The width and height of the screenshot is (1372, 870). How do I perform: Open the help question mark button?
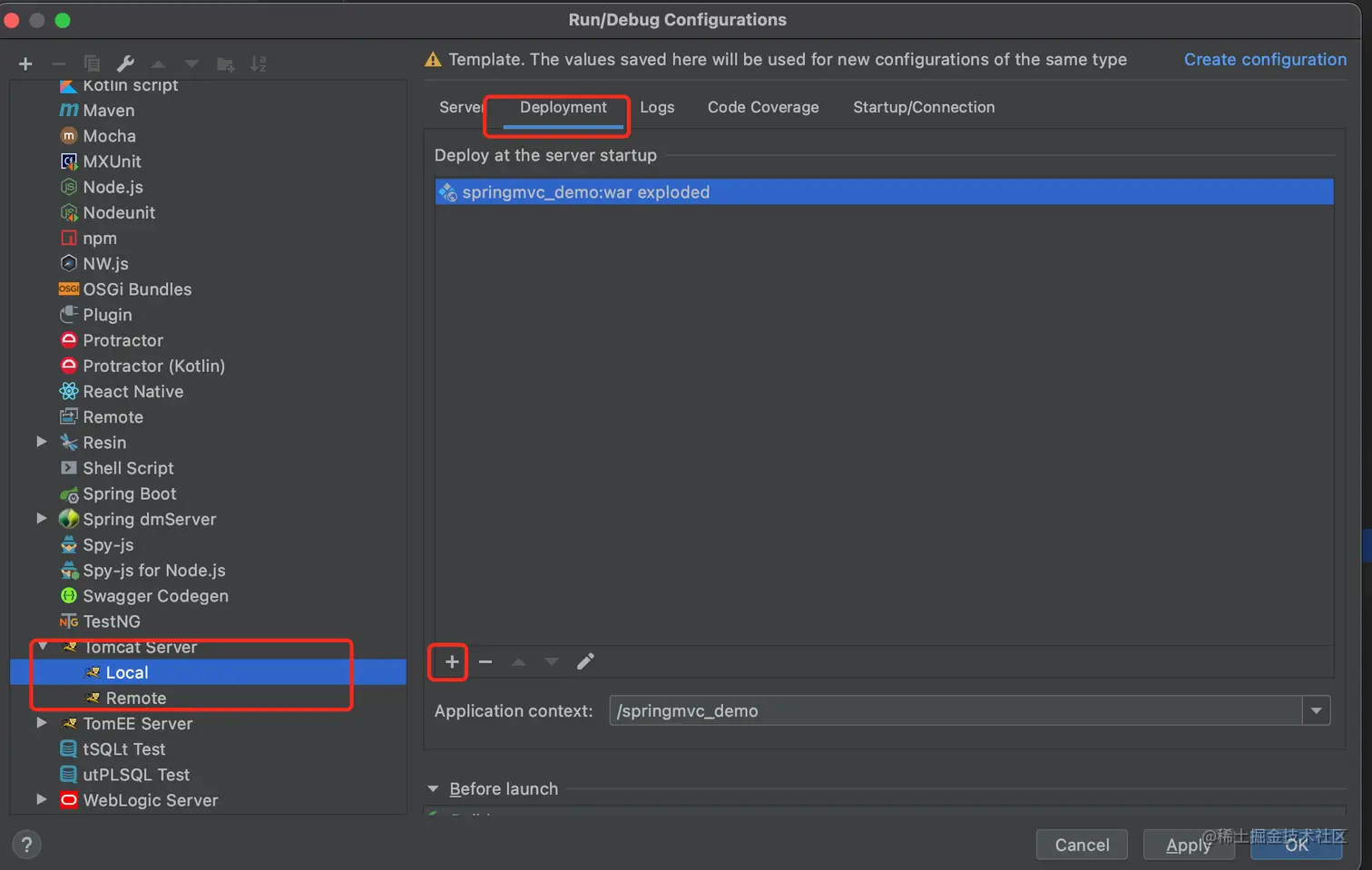[26, 845]
